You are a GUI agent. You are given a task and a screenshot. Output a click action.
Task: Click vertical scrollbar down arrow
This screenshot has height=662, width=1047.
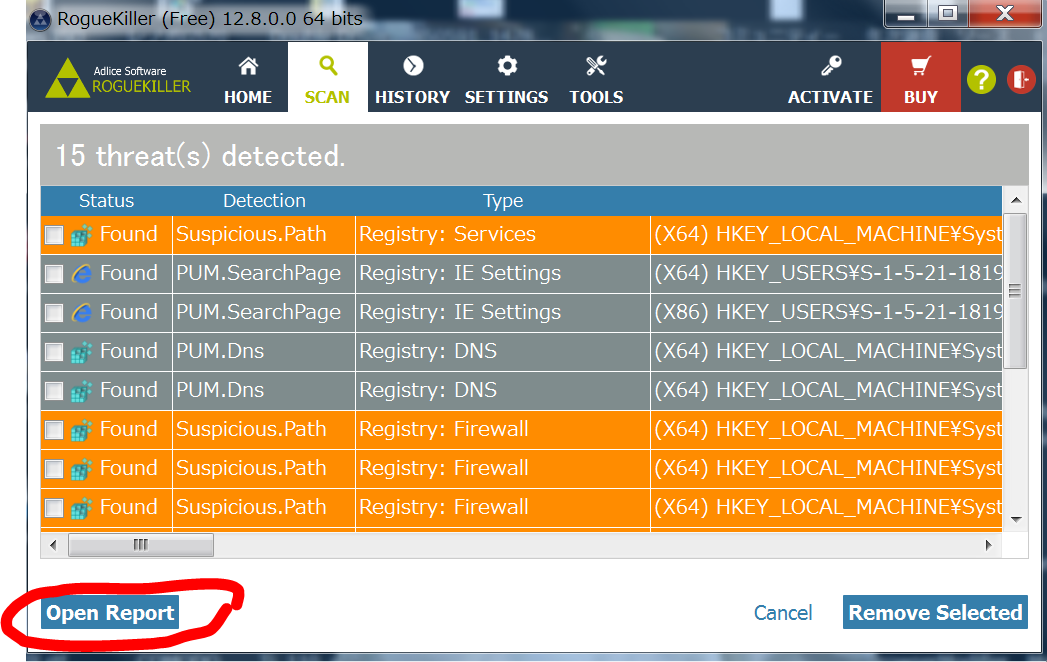[1016, 519]
